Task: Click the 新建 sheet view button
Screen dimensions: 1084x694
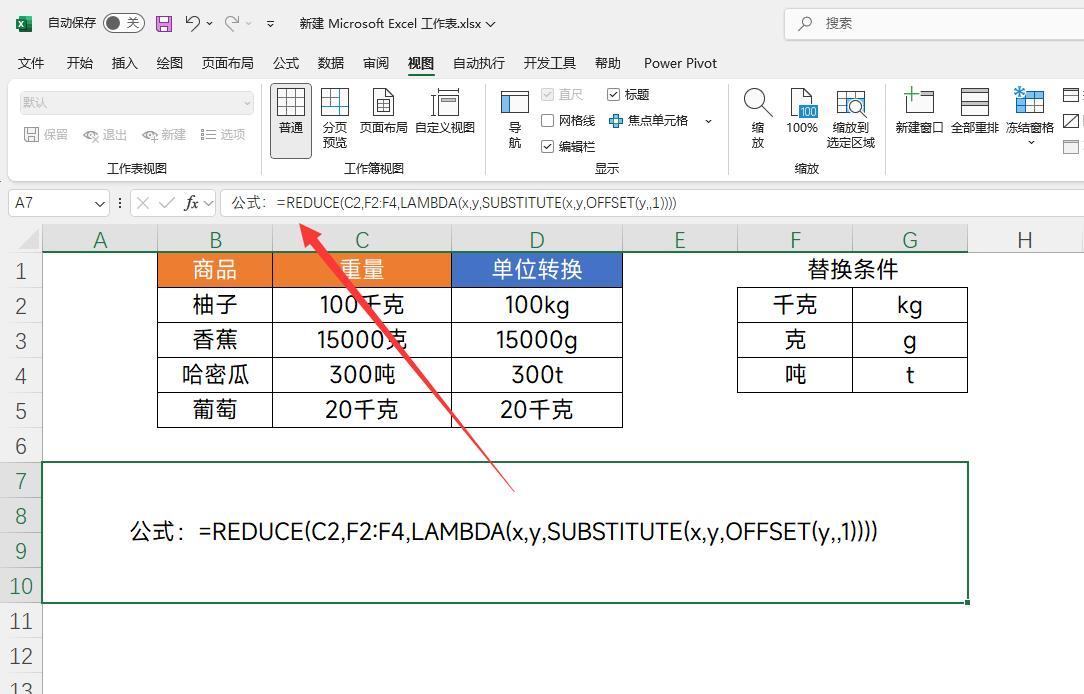Action: [x=164, y=135]
